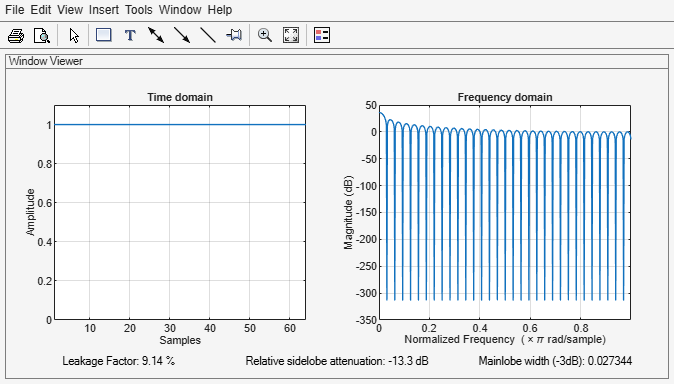Click the Window Viewer panel title
The height and width of the screenshot is (384, 674).
(46, 61)
